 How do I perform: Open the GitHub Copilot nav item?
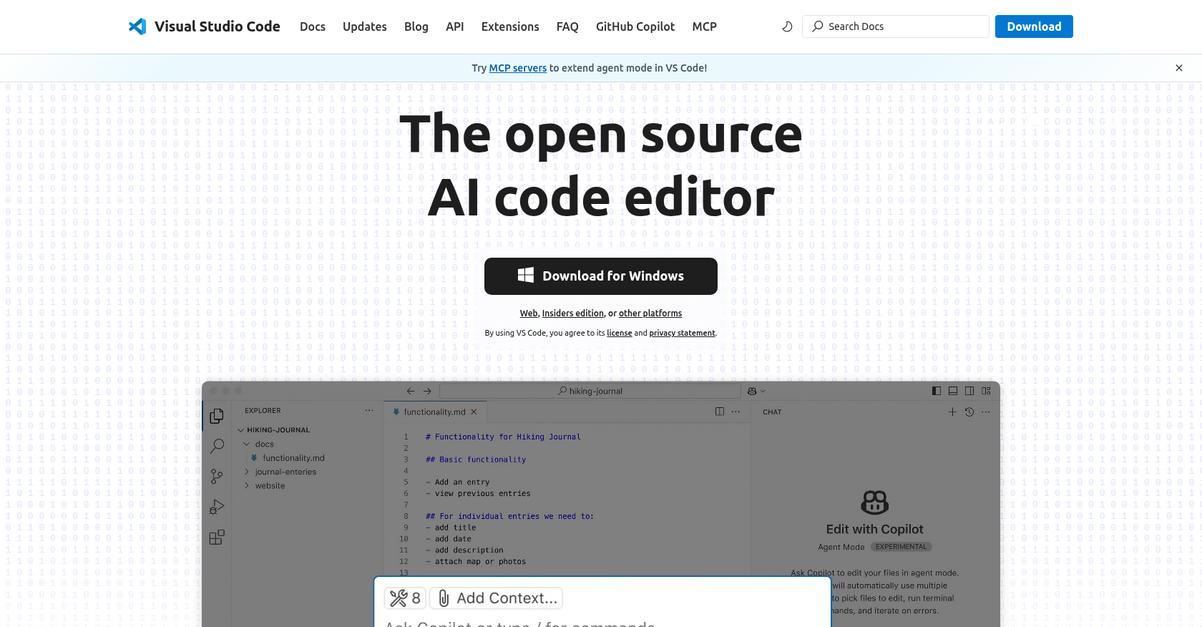point(635,27)
